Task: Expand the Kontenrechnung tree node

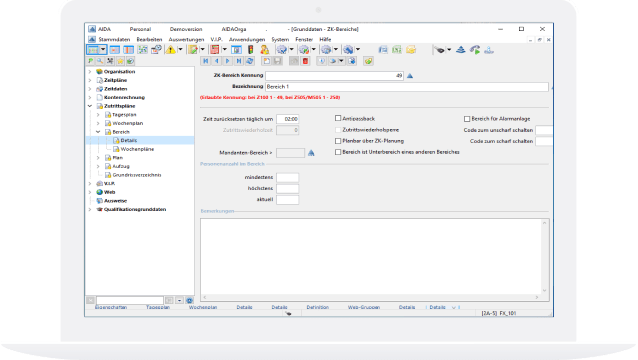Action: [x=90, y=97]
